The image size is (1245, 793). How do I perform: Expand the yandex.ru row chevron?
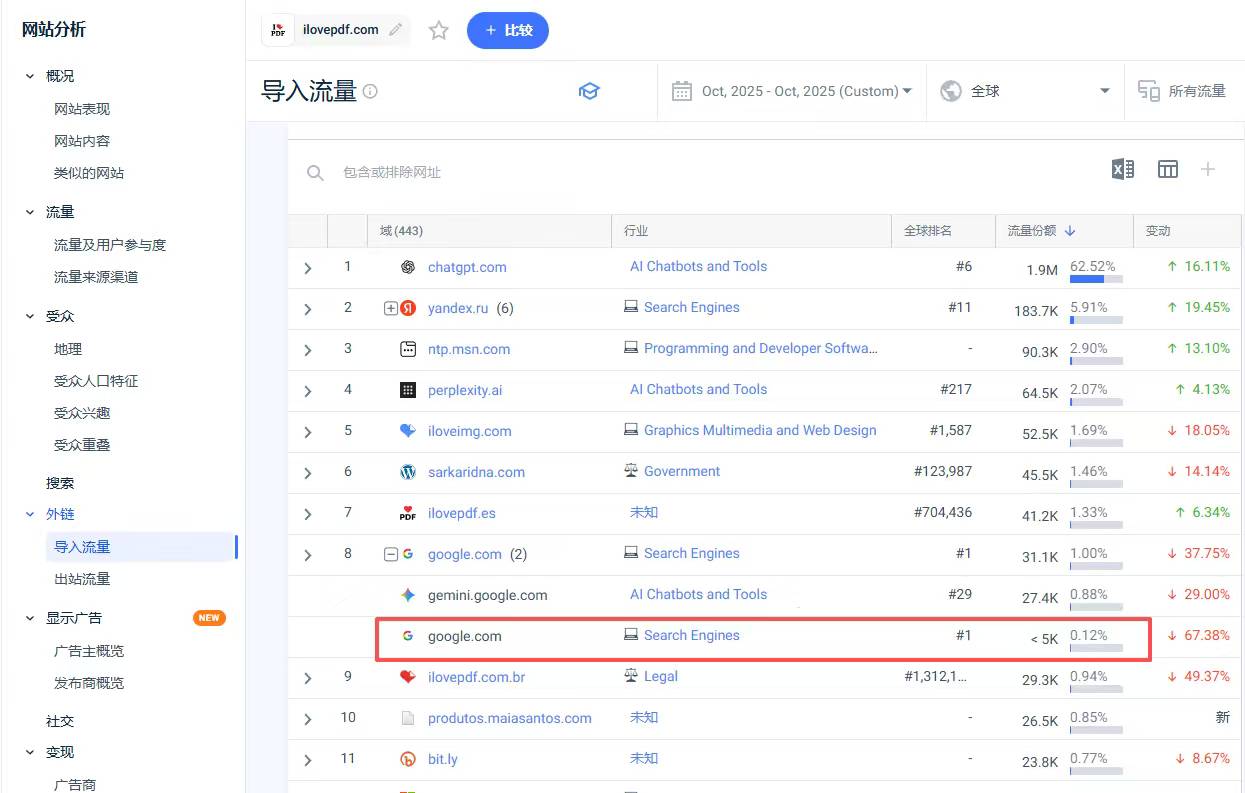[x=308, y=309]
